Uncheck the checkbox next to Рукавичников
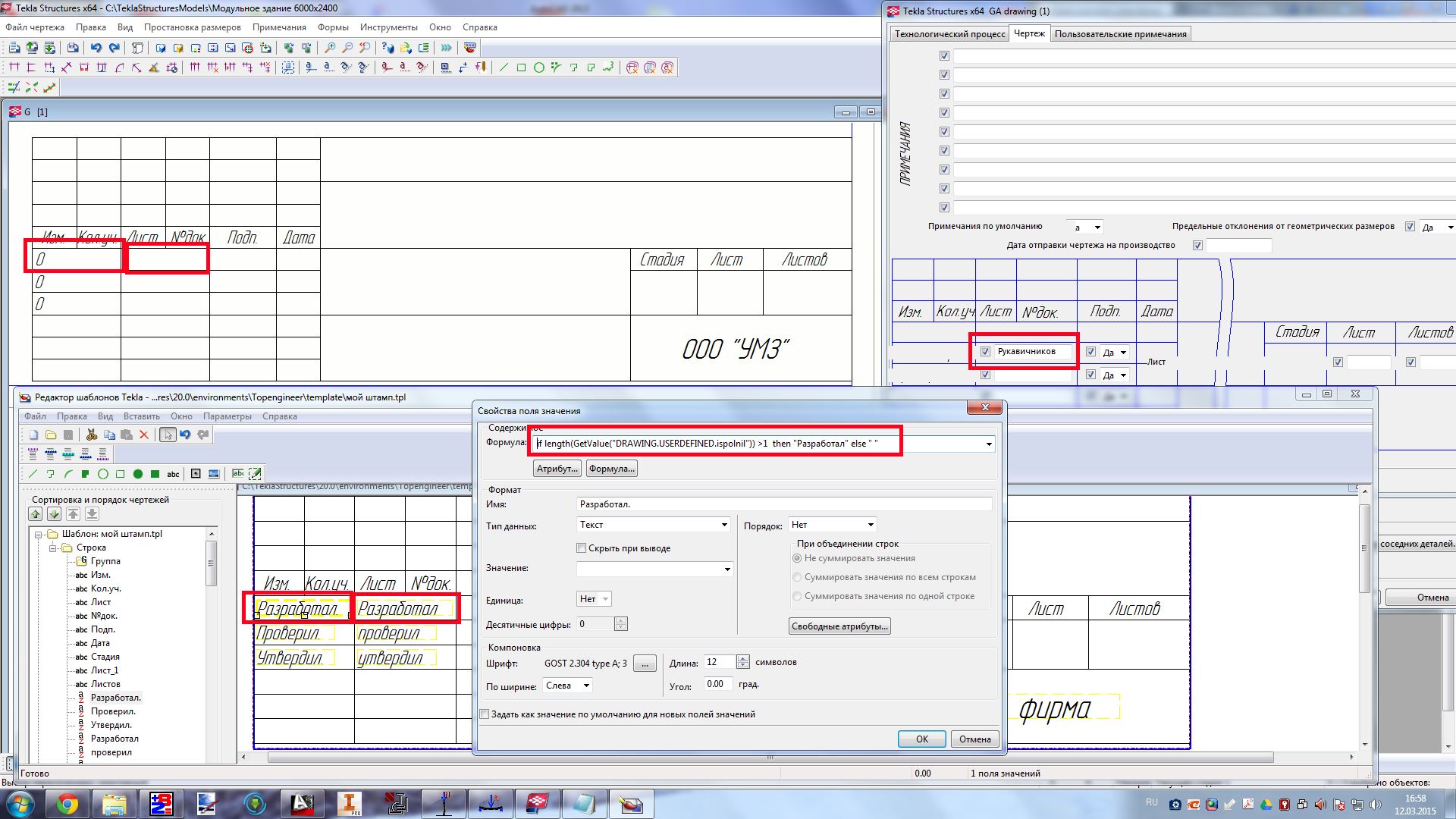 coord(985,352)
